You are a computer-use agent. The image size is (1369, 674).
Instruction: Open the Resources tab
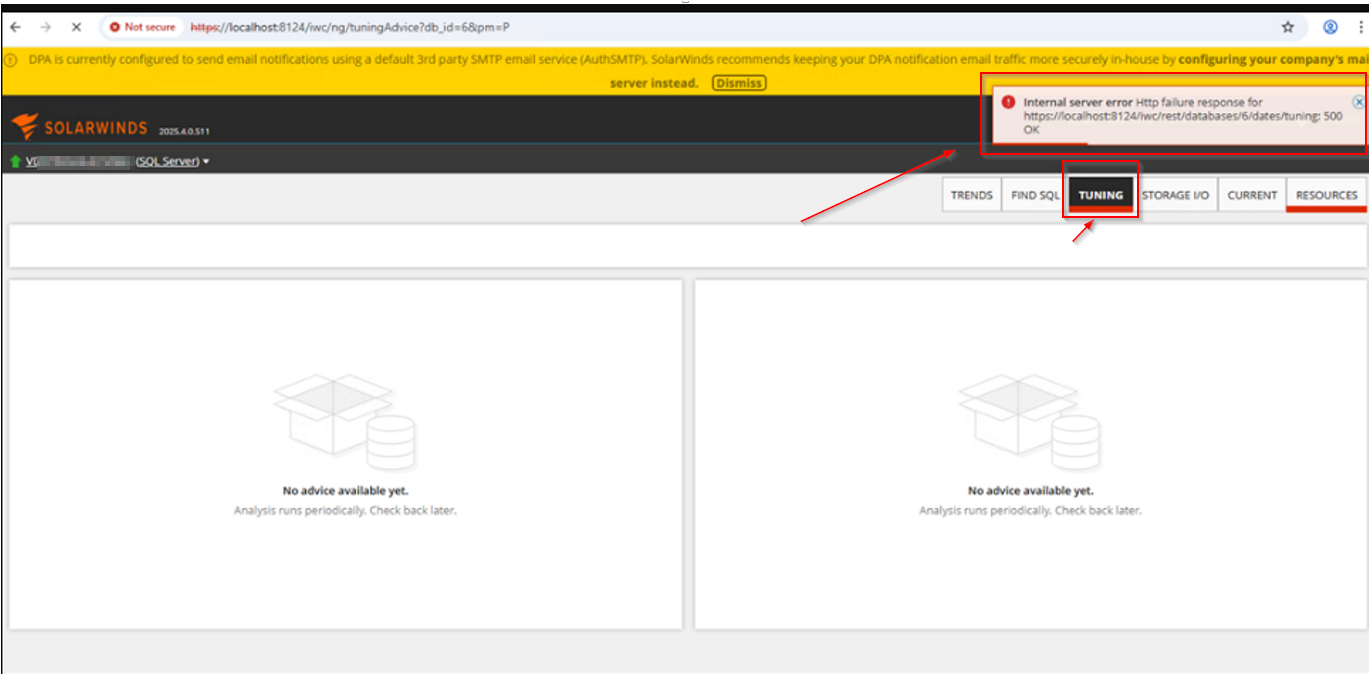pos(1326,195)
